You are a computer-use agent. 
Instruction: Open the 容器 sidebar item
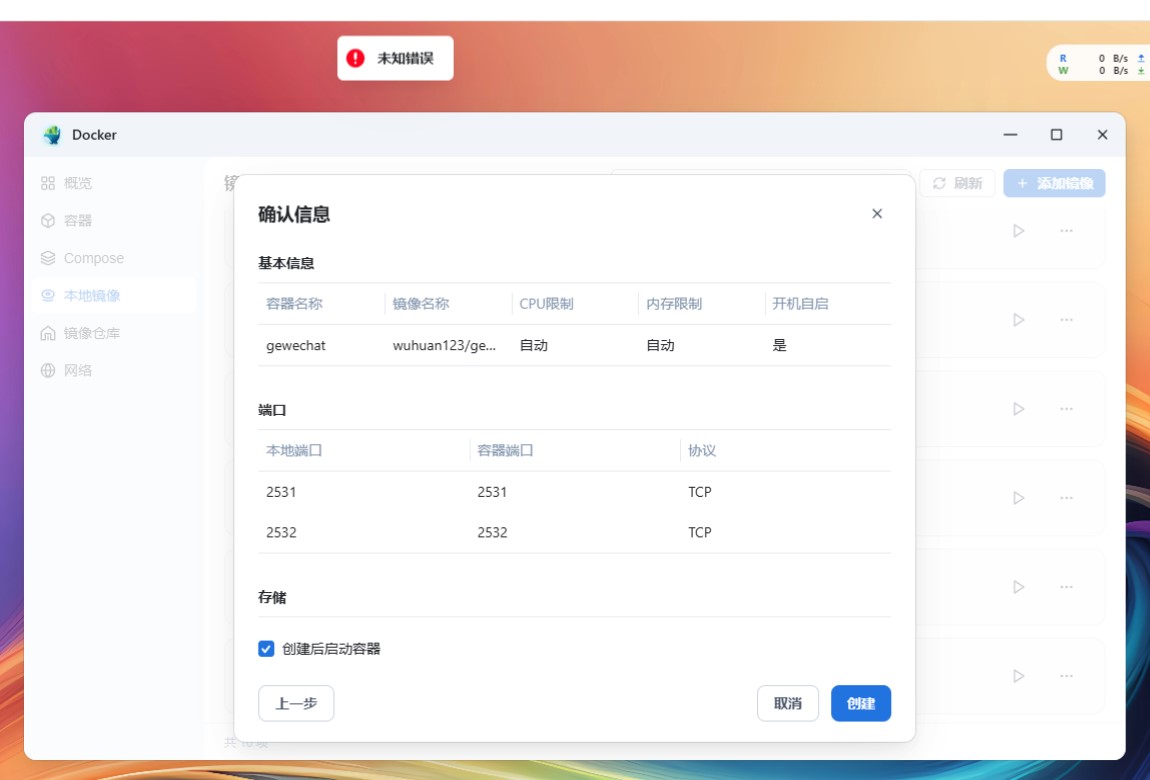[113, 221]
